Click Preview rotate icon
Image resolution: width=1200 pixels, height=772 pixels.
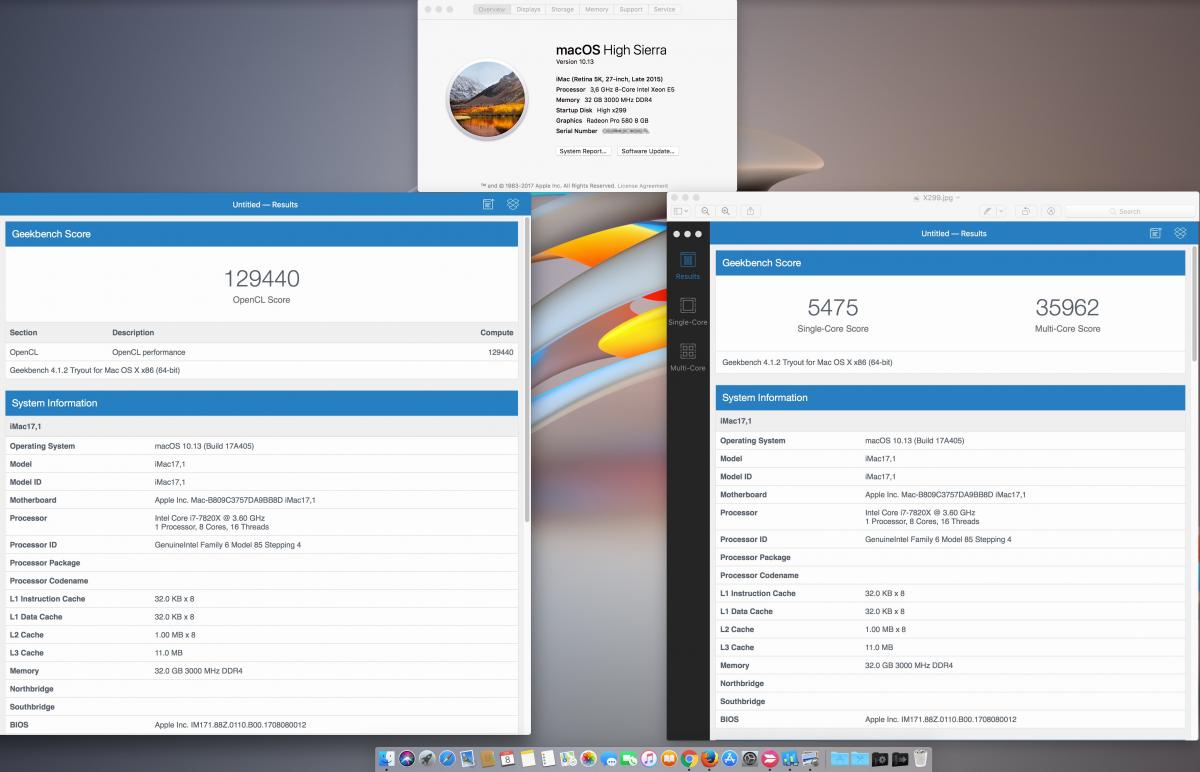point(1026,211)
